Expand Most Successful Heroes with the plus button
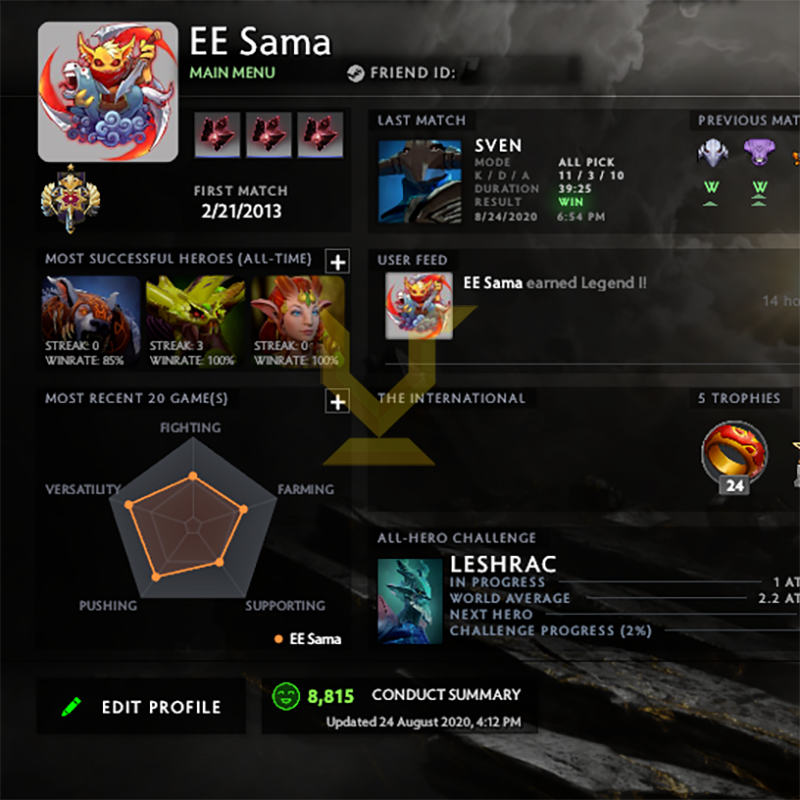The height and width of the screenshot is (800, 800). [x=337, y=262]
